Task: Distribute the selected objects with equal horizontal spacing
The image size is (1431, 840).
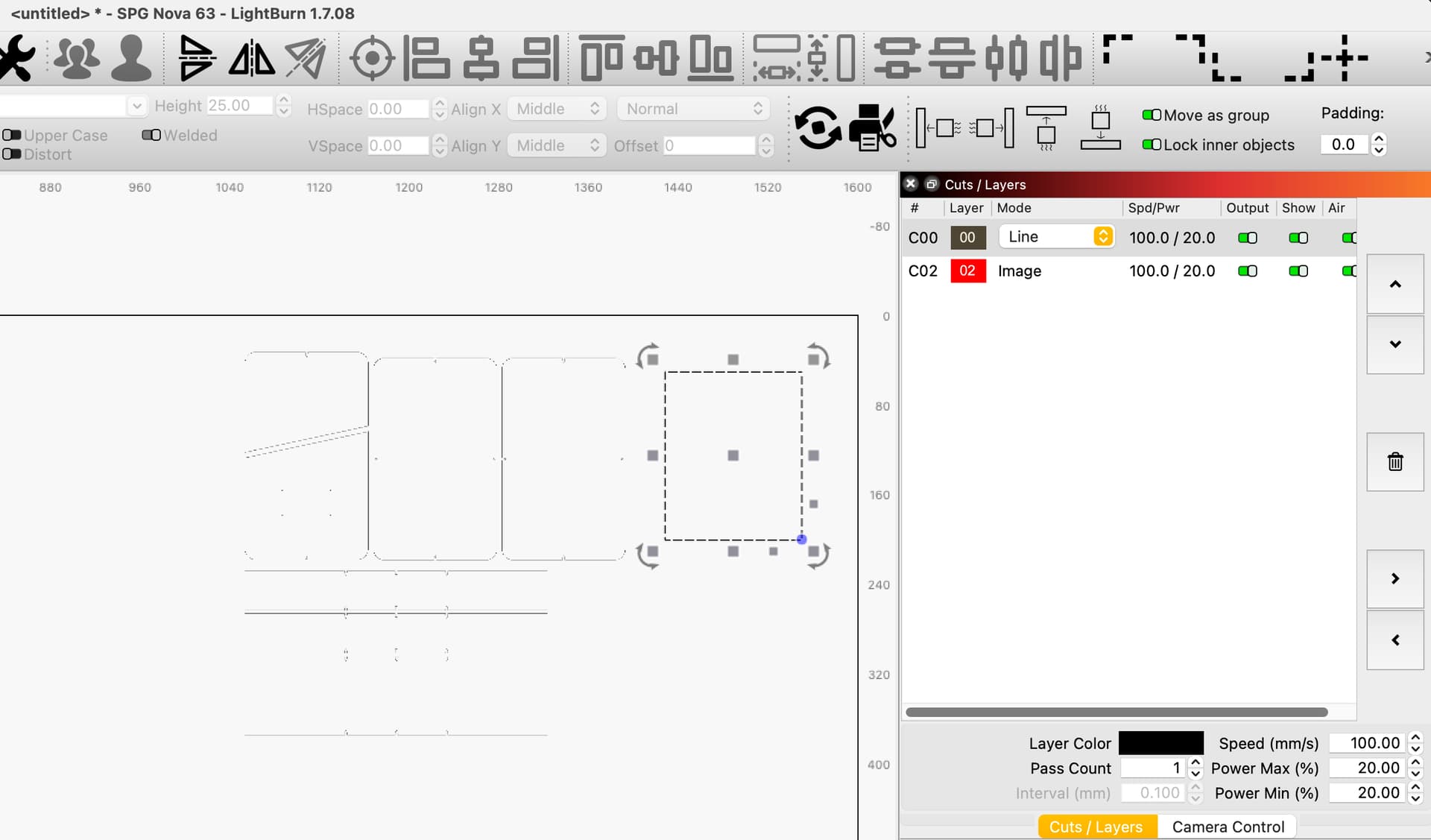Action: click(x=1061, y=58)
